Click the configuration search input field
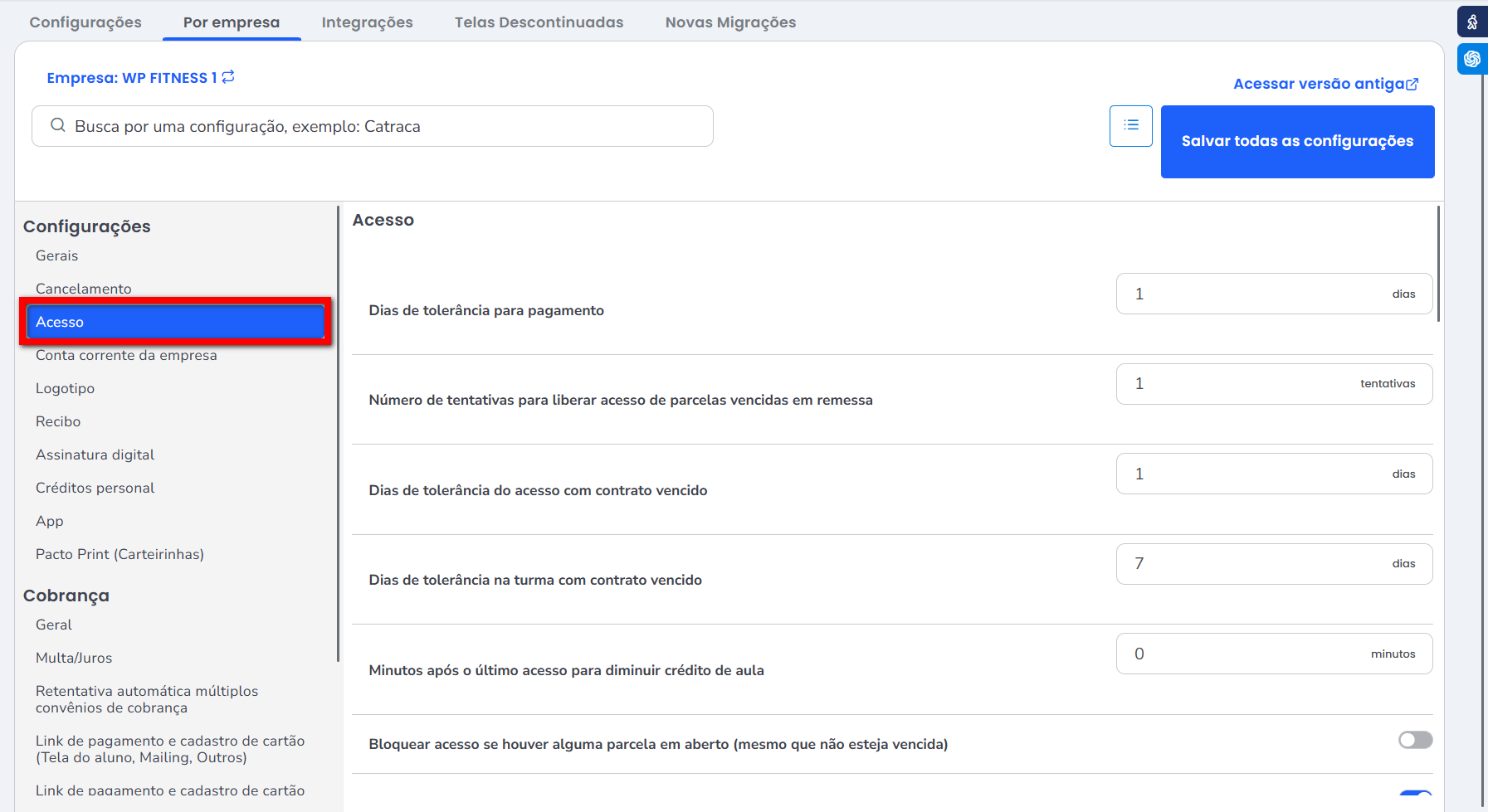Viewport: 1488px width, 812px height. pos(390,126)
